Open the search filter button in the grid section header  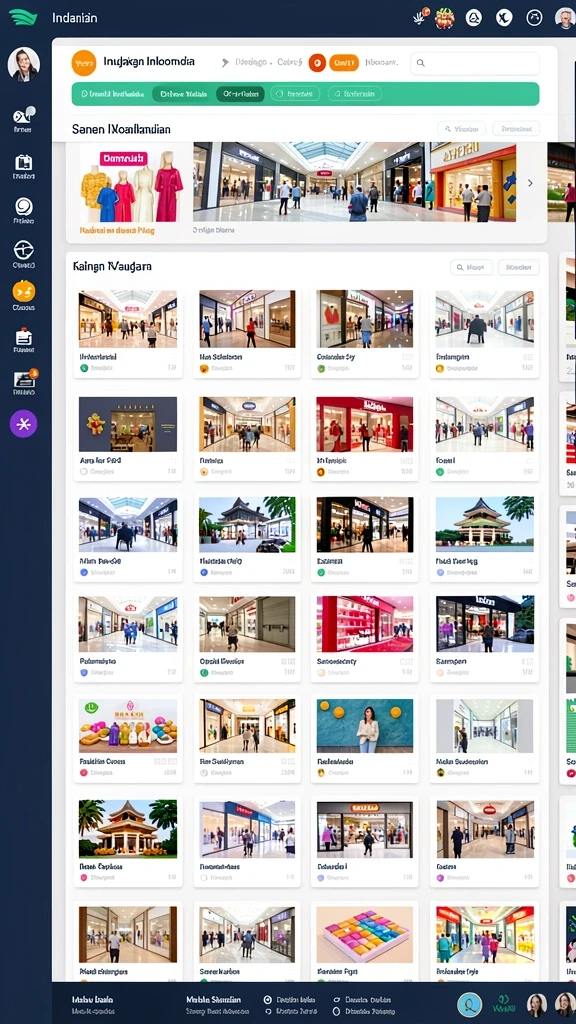[x=471, y=267]
